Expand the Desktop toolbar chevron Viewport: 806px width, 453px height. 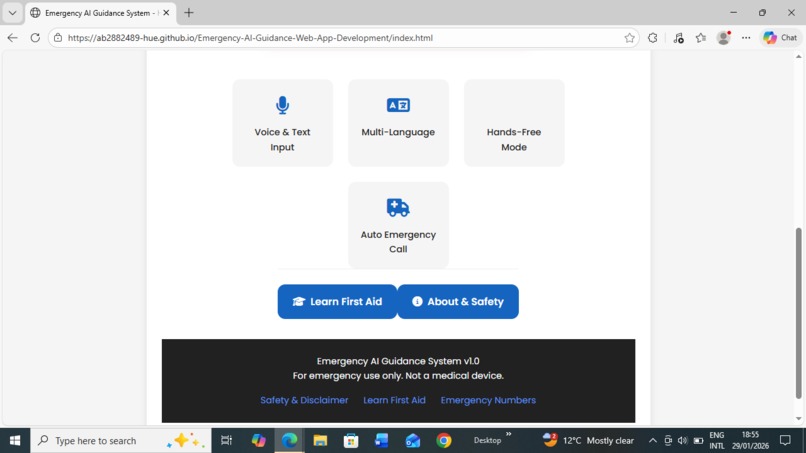(x=508, y=434)
